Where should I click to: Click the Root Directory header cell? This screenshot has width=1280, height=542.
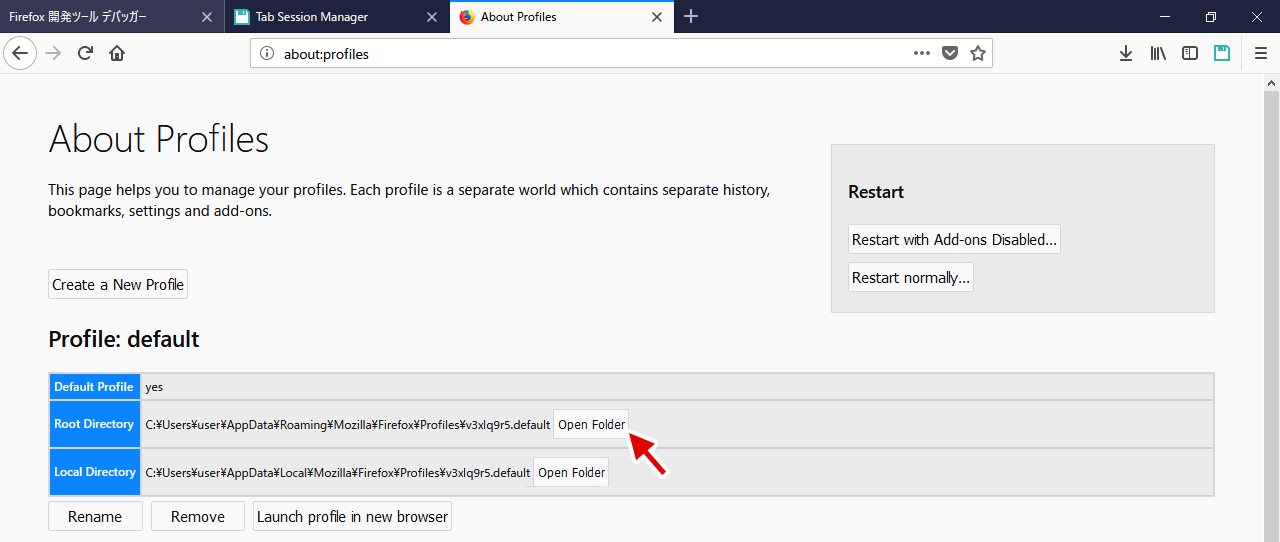tap(94, 424)
